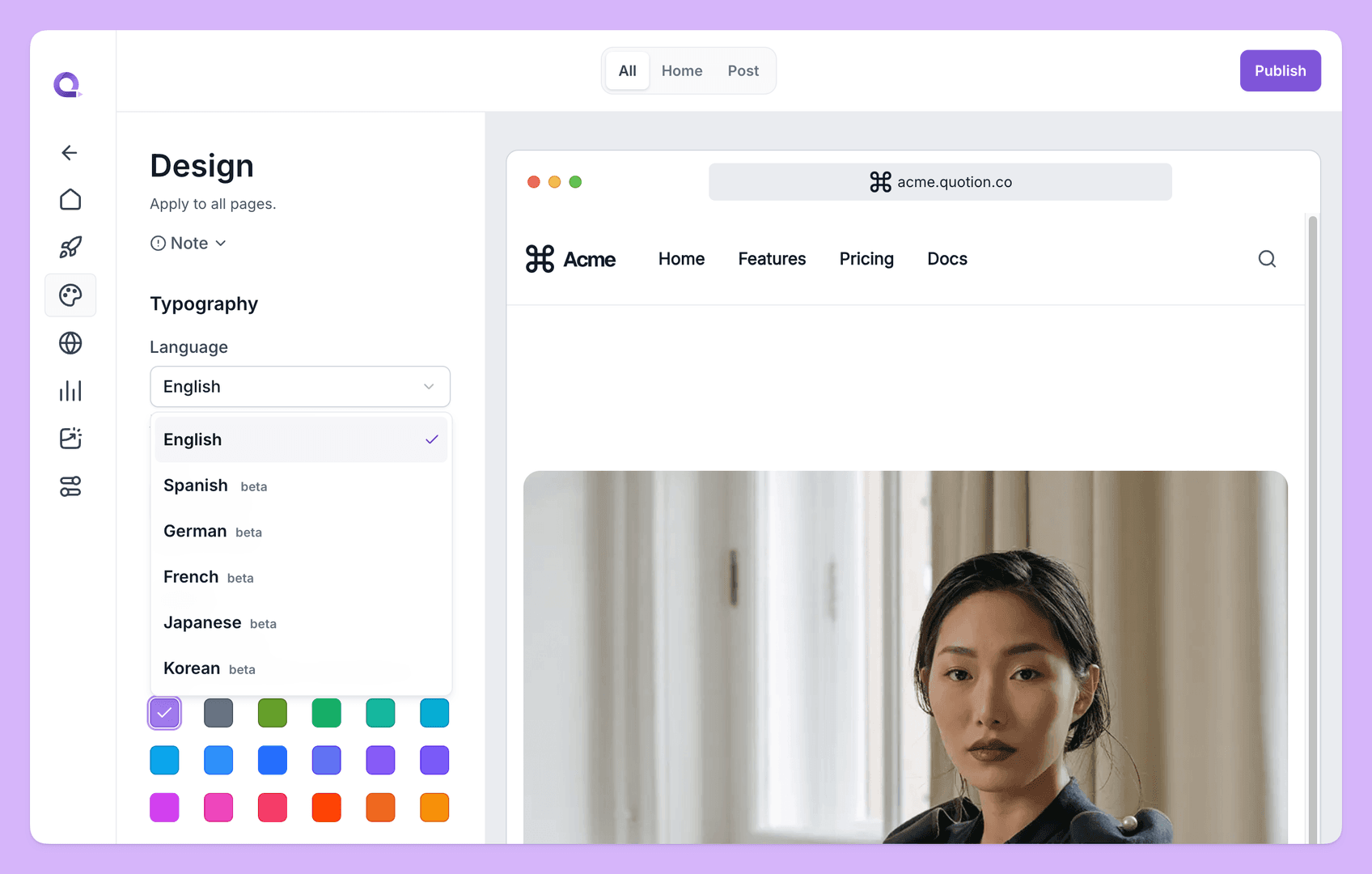Choose Korean beta language option

click(x=301, y=668)
